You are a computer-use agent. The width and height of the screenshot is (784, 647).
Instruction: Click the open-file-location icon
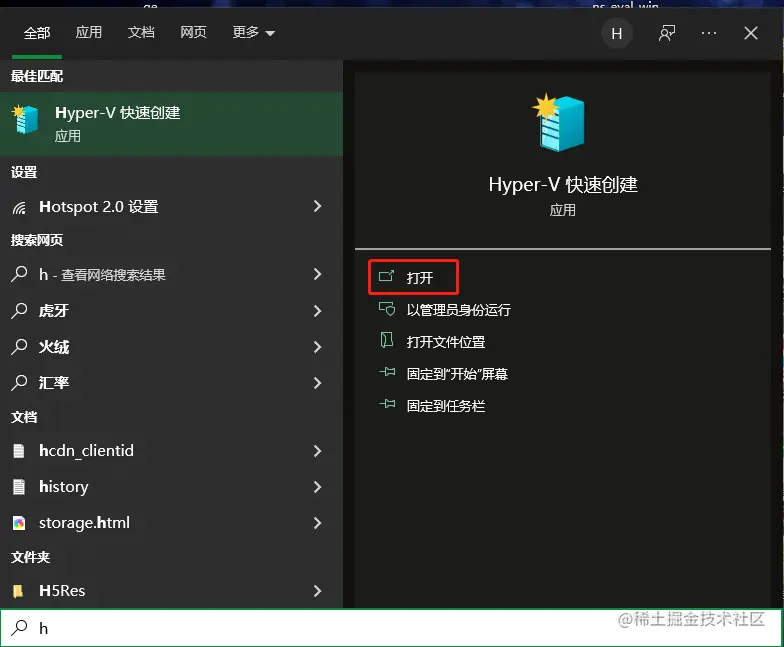click(x=386, y=340)
